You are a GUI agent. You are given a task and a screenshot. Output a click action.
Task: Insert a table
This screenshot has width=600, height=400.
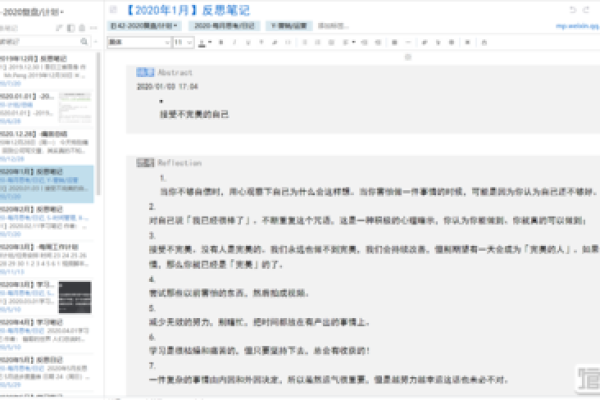(395, 42)
